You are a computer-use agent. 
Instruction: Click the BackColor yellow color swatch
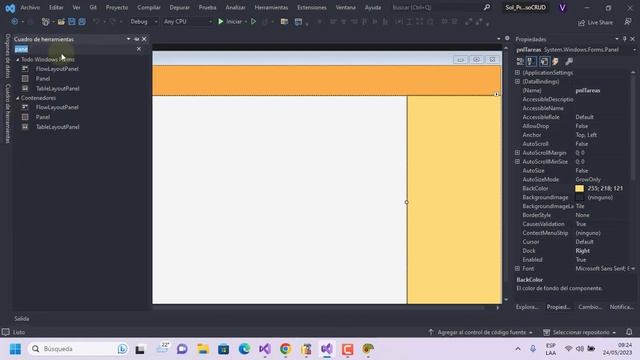579,189
